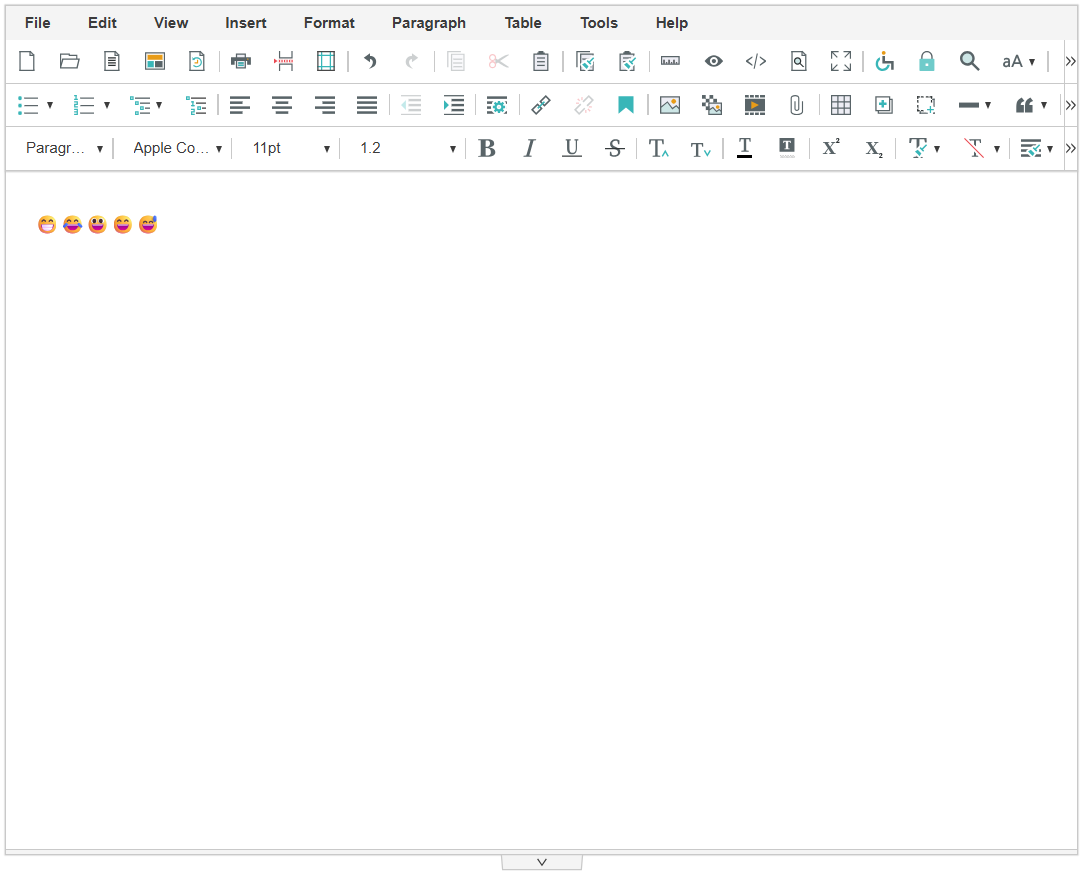1084x873 pixels.
Task: Align text right
Action: tap(324, 105)
